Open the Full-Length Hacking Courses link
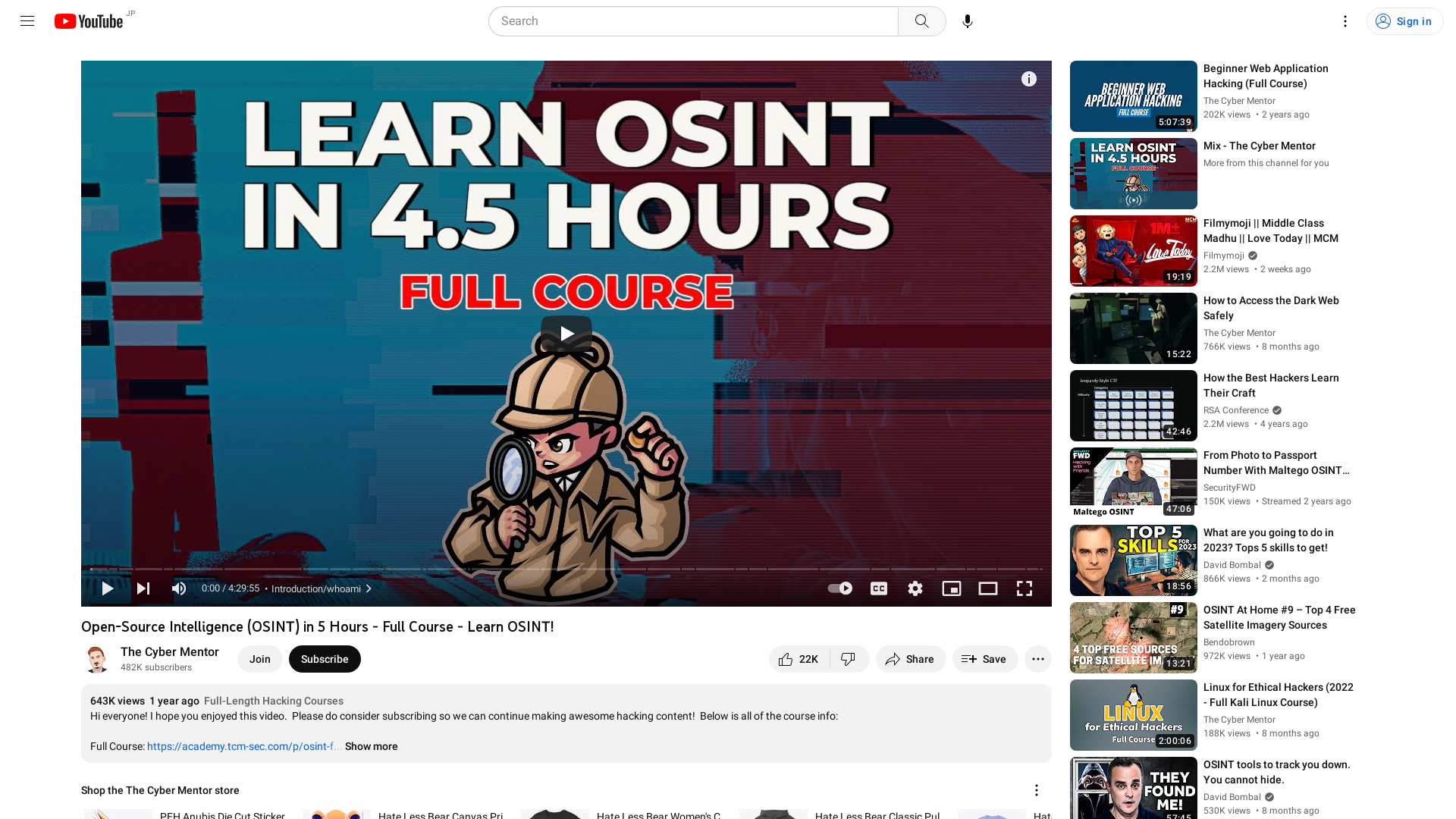Viewport: 1456px width, 819px height. coord(273,701)
